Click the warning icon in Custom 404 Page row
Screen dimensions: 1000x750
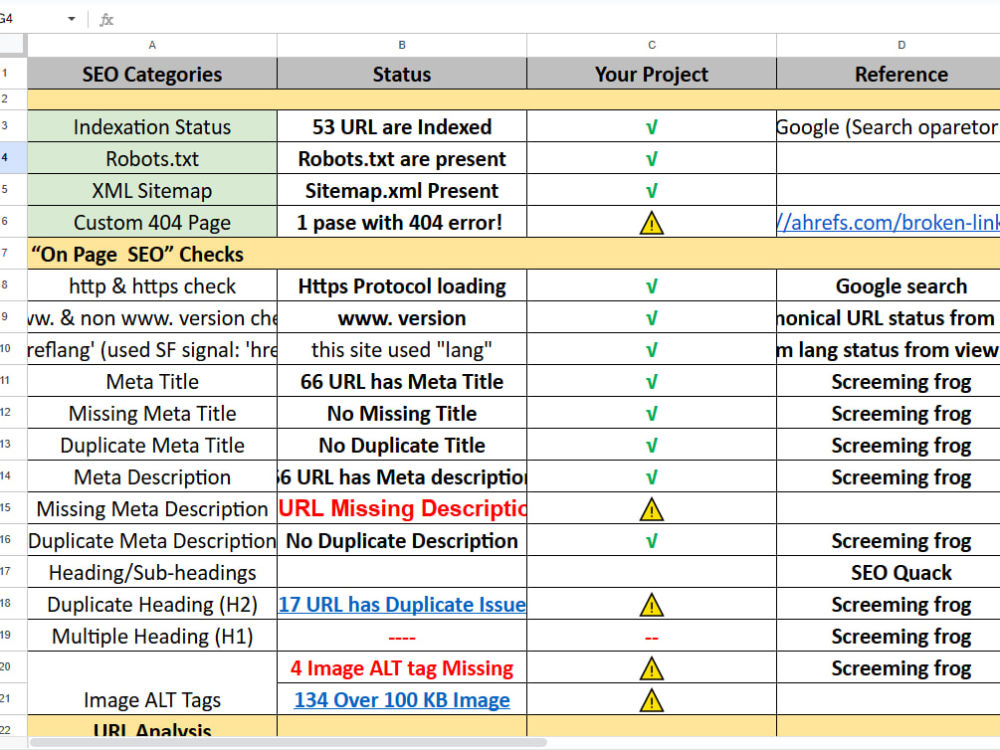click(x=651, y=223)
